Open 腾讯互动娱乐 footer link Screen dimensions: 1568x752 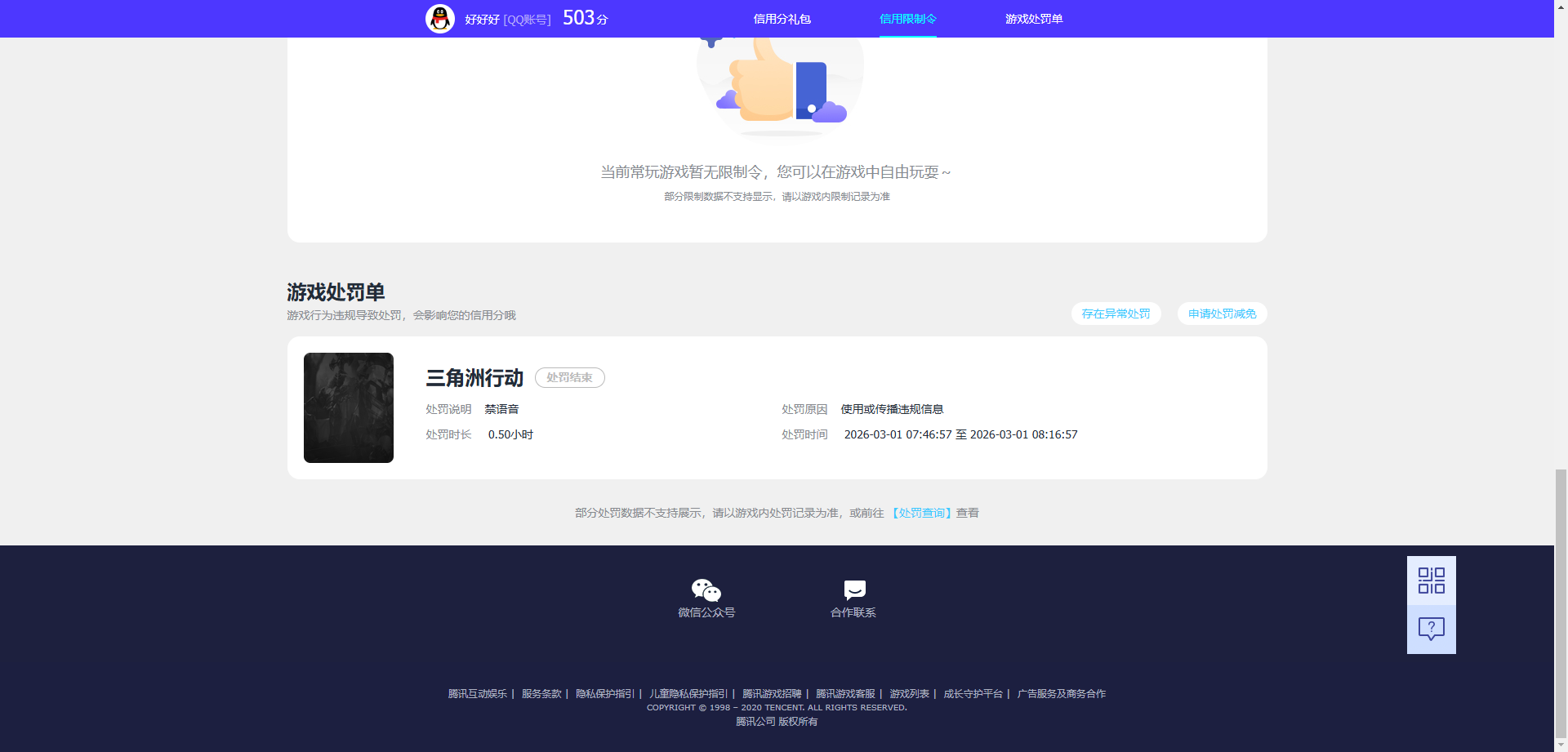click(478, 694)
